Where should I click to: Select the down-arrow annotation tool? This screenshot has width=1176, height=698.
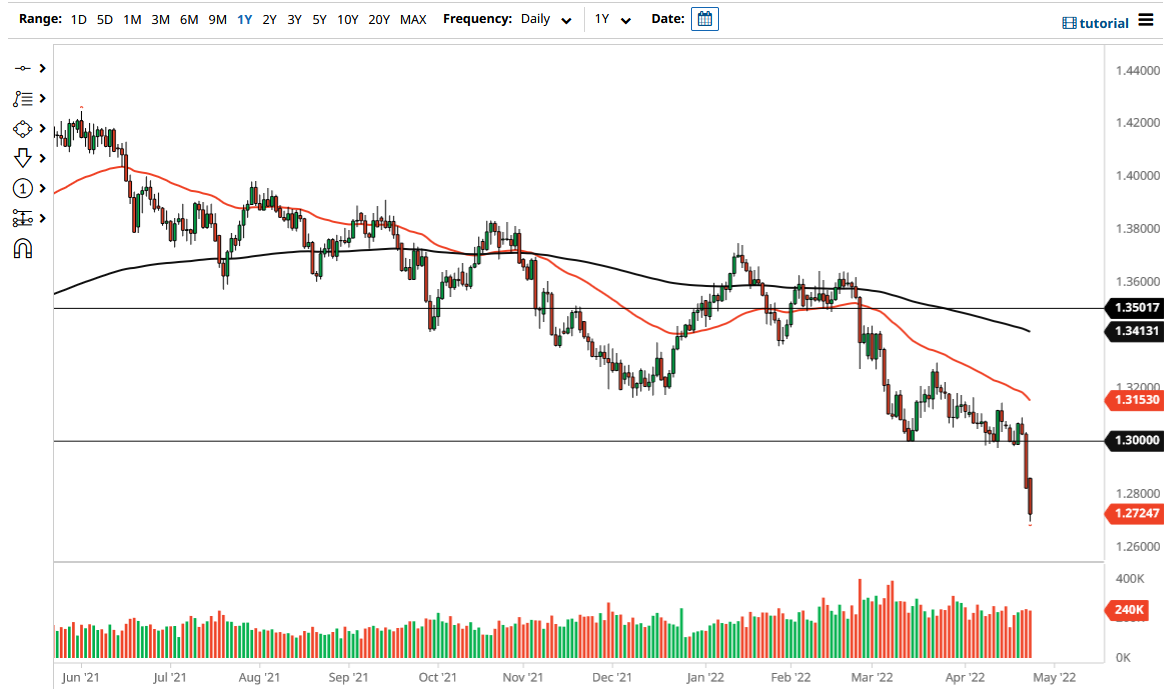pos(24,158)
